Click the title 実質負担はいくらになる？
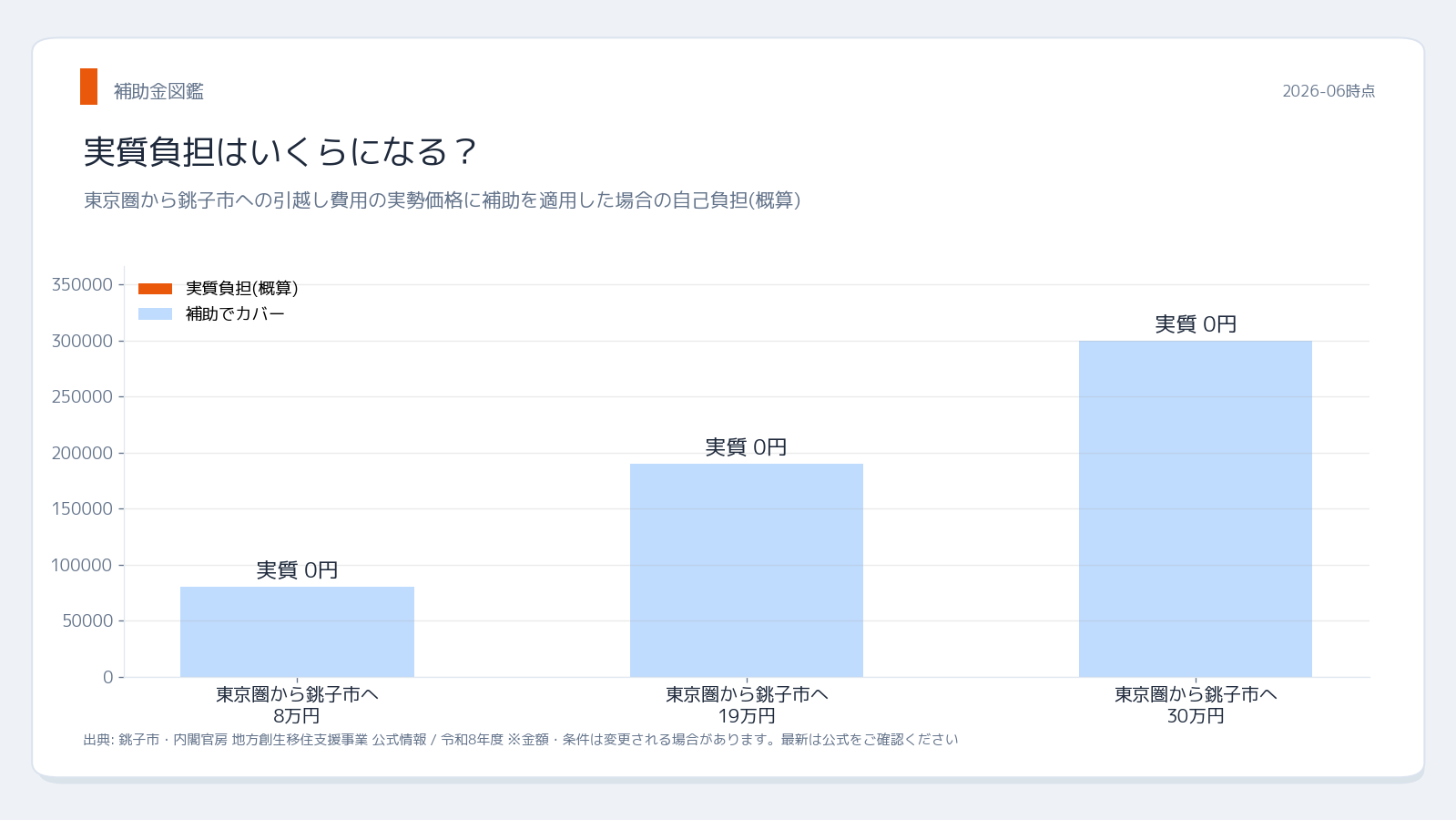Screen dimensions: 1456x820 [280, 151]
